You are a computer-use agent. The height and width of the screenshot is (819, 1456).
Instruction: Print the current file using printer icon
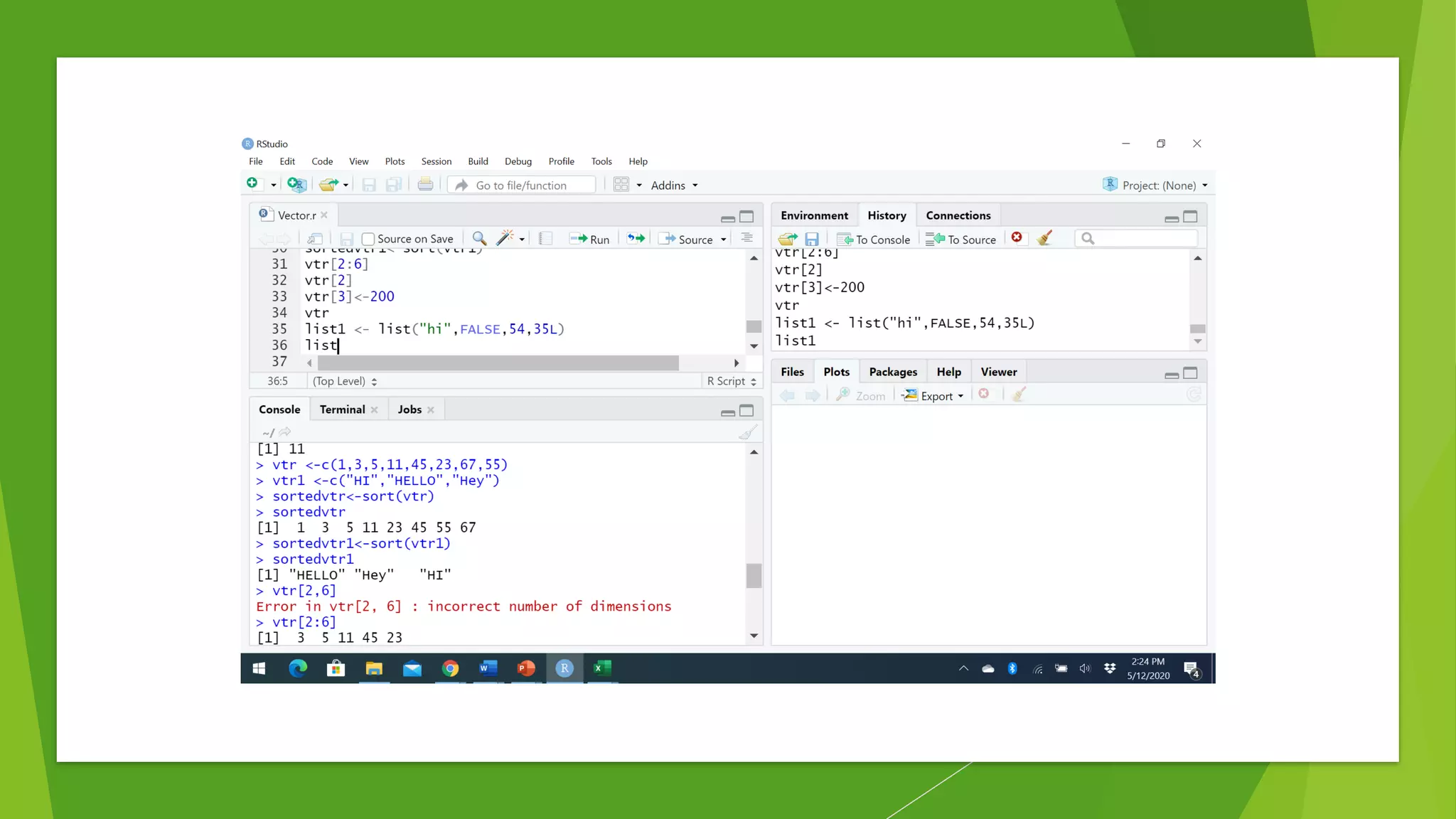tap(425, 185)
